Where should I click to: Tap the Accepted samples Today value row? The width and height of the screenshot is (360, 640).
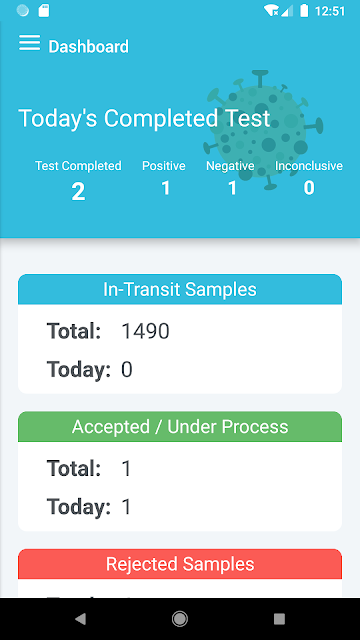(90, 507)
